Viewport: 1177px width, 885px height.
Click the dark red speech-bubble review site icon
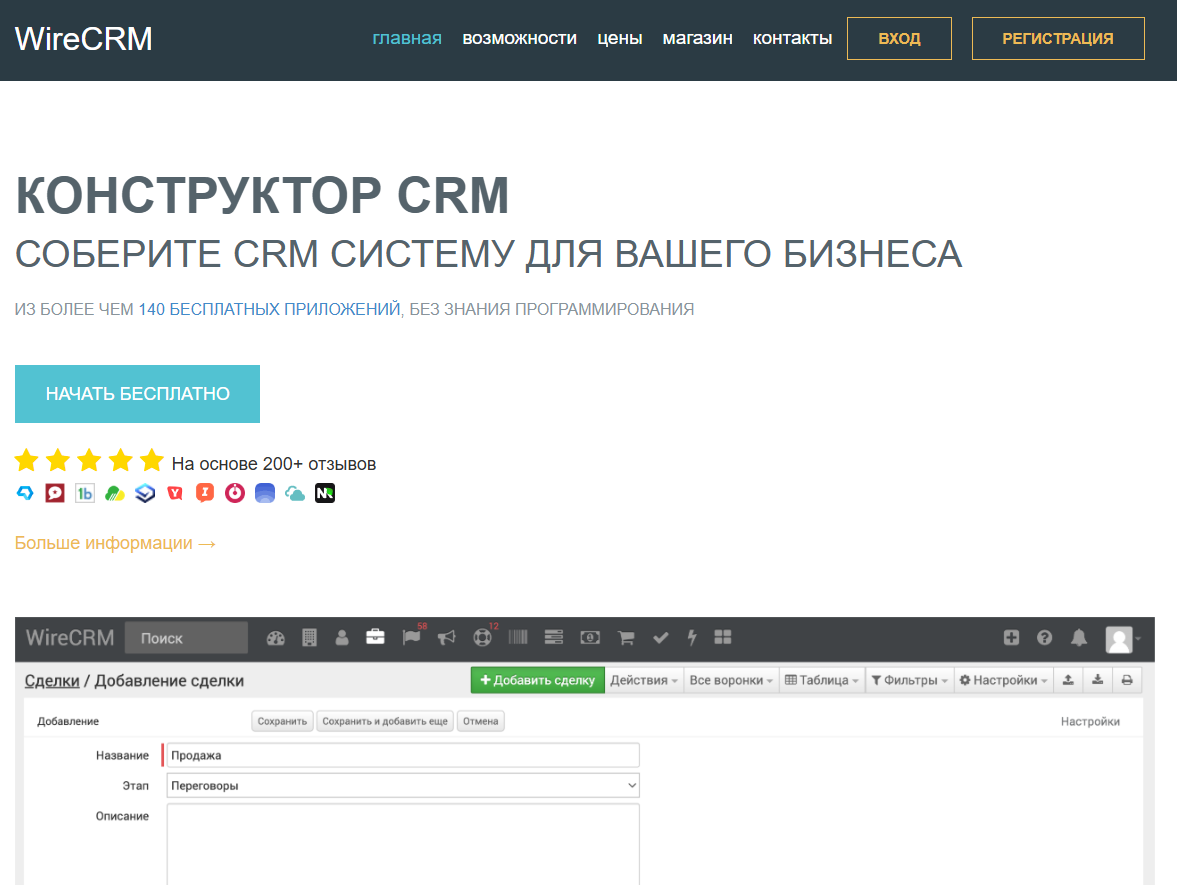coord(55,493)
